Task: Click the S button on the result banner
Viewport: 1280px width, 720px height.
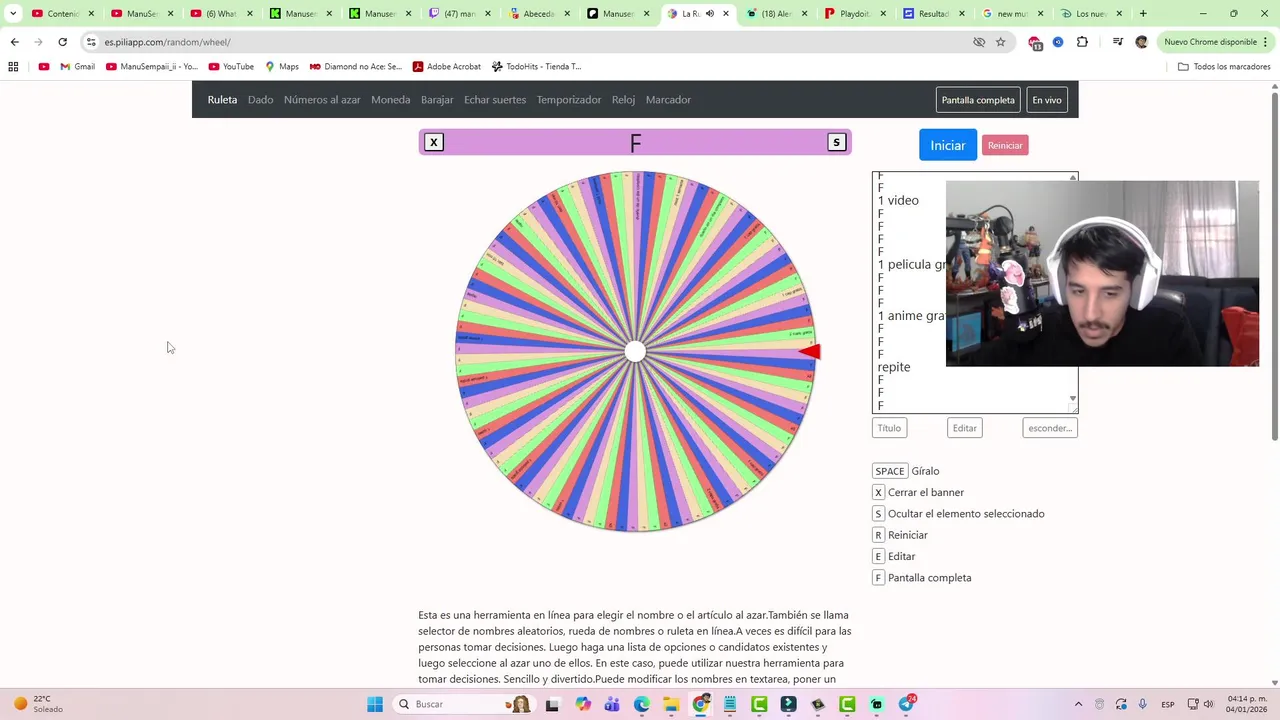Action: click(836, 142)
